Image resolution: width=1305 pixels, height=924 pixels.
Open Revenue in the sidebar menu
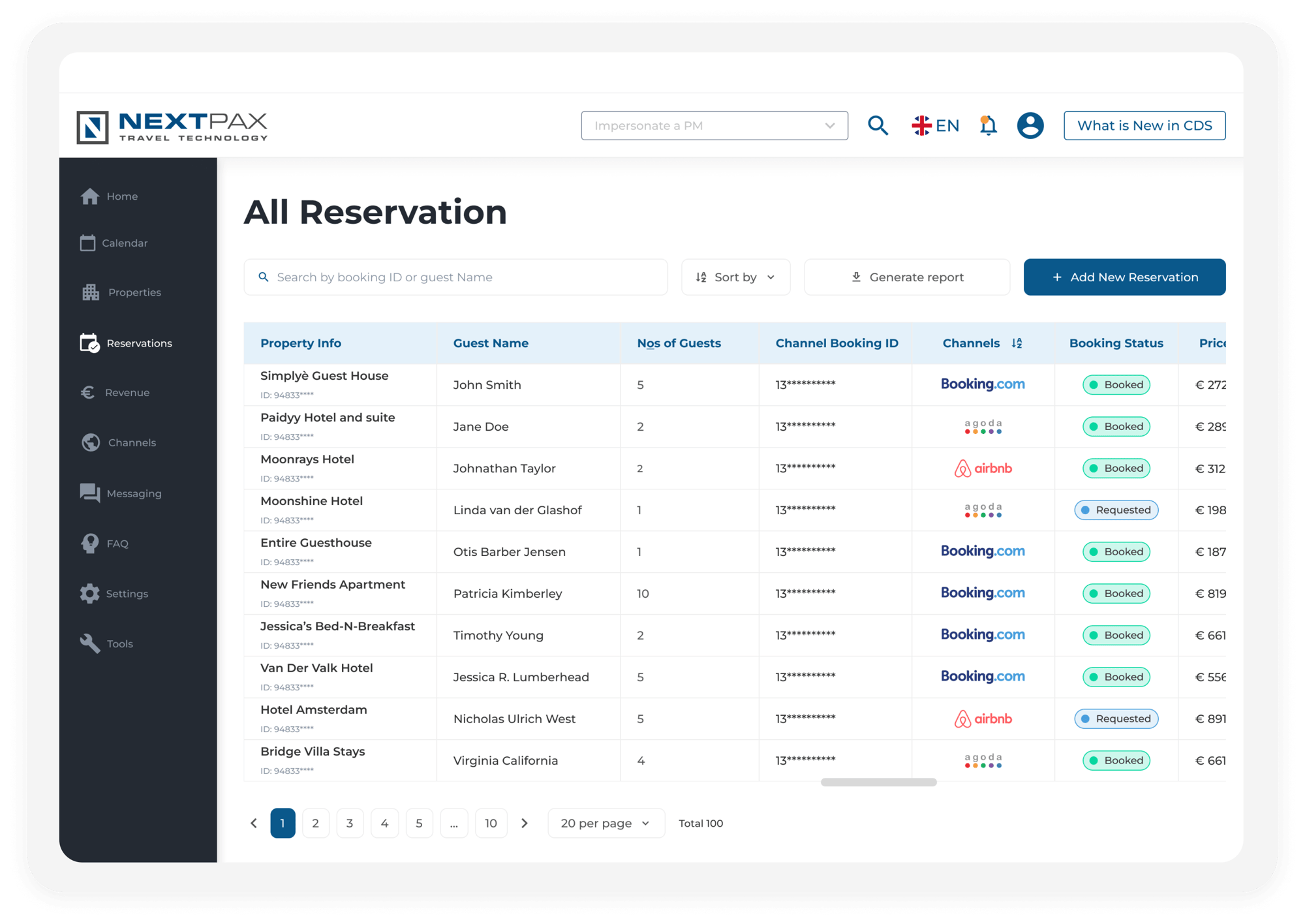click(x=115, y=392)
